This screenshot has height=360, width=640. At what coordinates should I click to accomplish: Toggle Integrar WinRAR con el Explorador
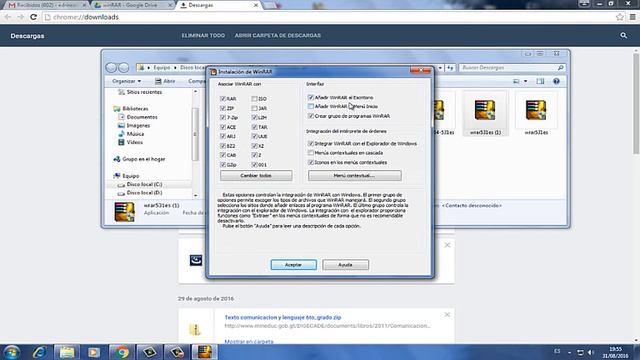311,144
